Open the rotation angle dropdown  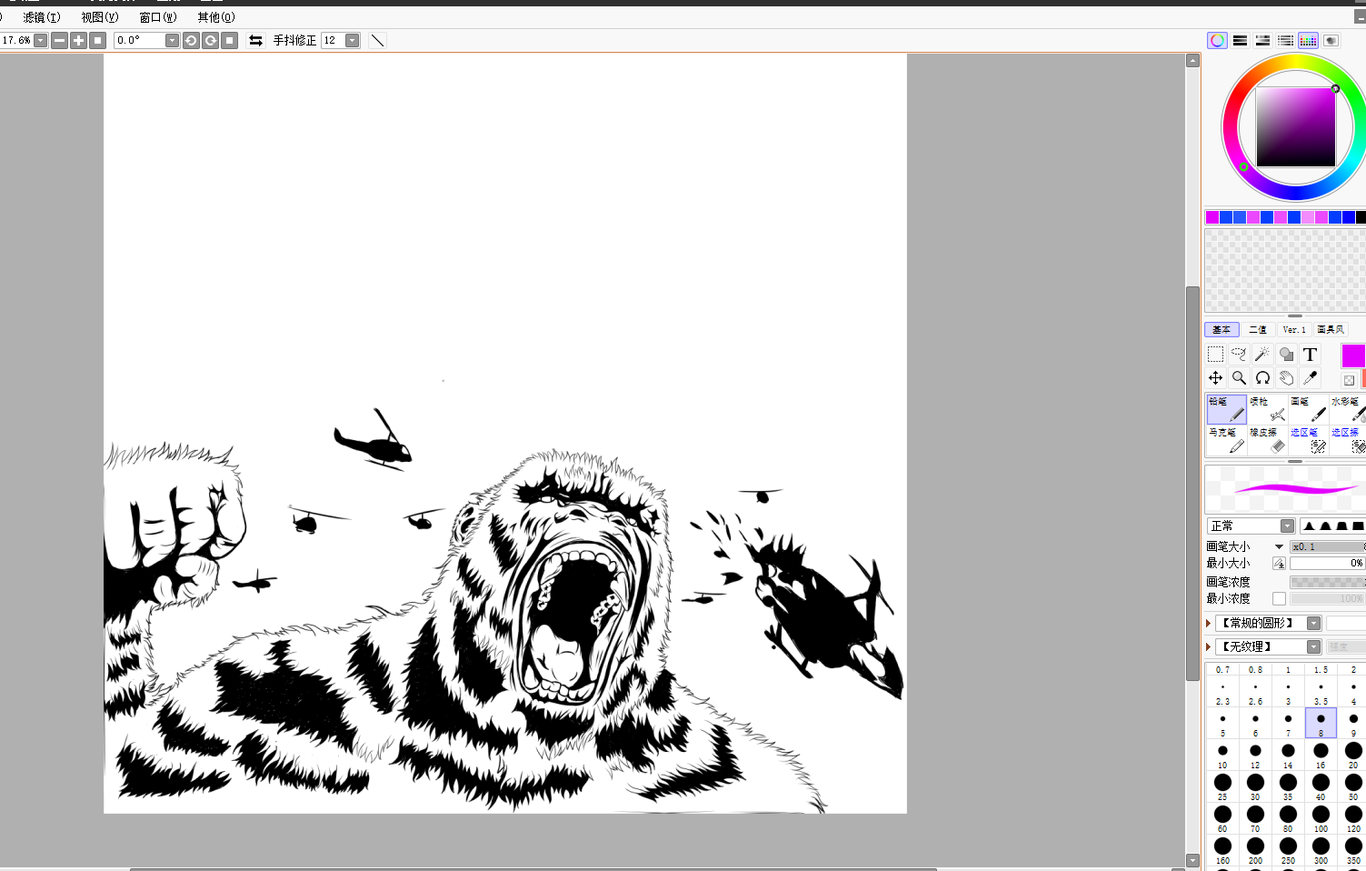pos(172,40)
